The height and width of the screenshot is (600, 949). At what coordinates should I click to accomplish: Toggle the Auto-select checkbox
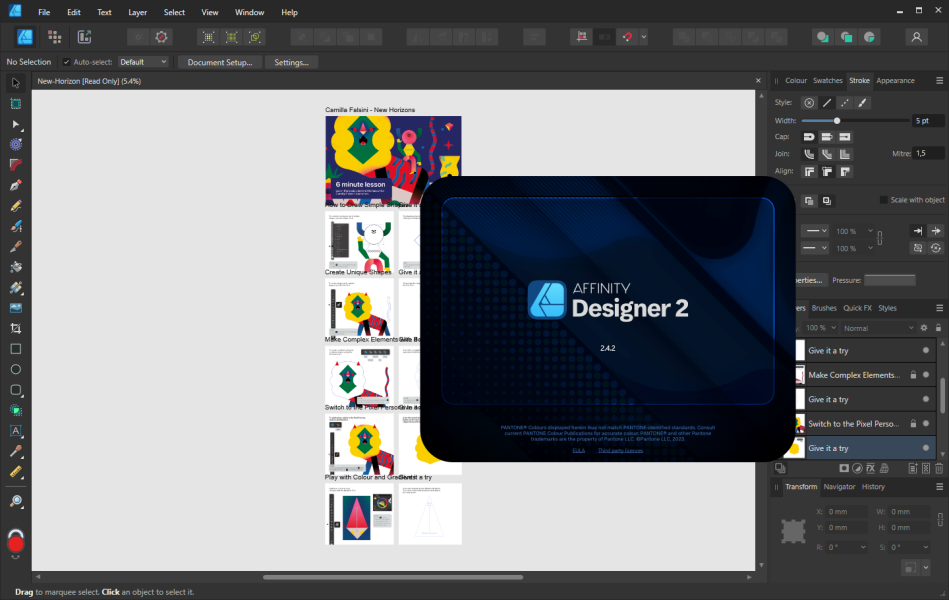click(x=67, y=62)
